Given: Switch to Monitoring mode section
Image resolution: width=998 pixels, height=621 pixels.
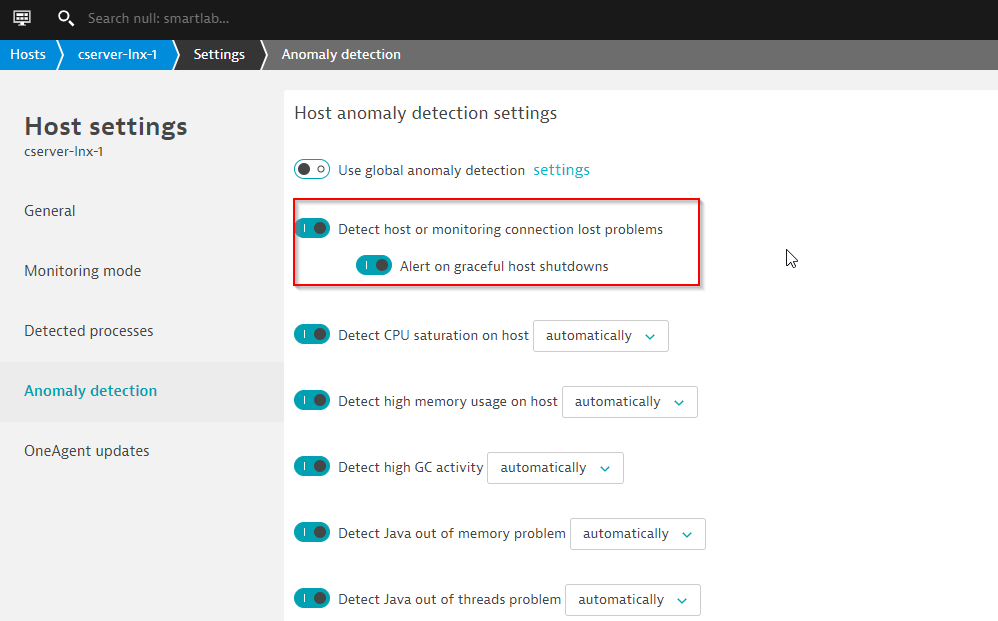Looking at the screenshot, I should 83,271.
